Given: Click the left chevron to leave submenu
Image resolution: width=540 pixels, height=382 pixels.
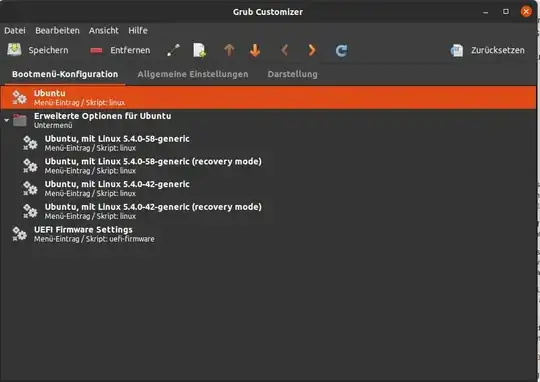Looking at the screenshot, I should click(284, 50).
